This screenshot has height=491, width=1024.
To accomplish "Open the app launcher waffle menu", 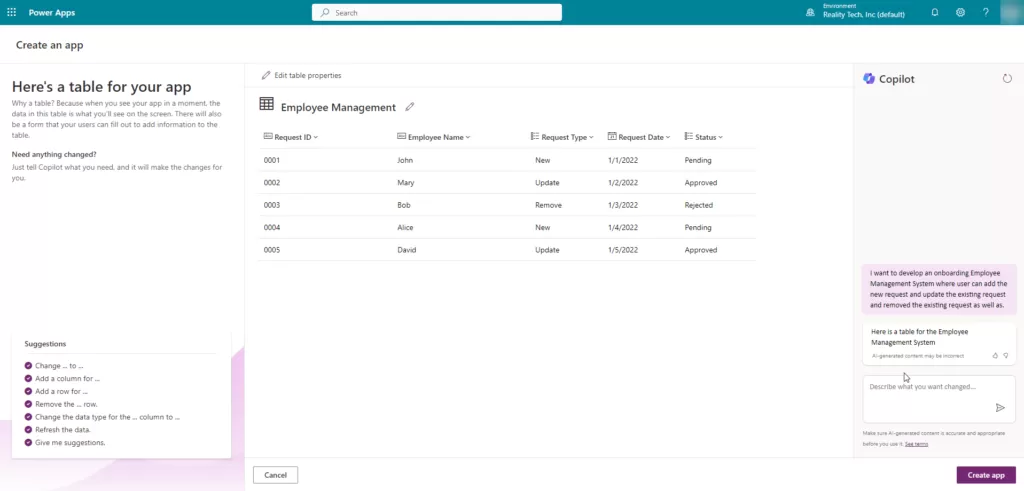I will pos(11,13).
